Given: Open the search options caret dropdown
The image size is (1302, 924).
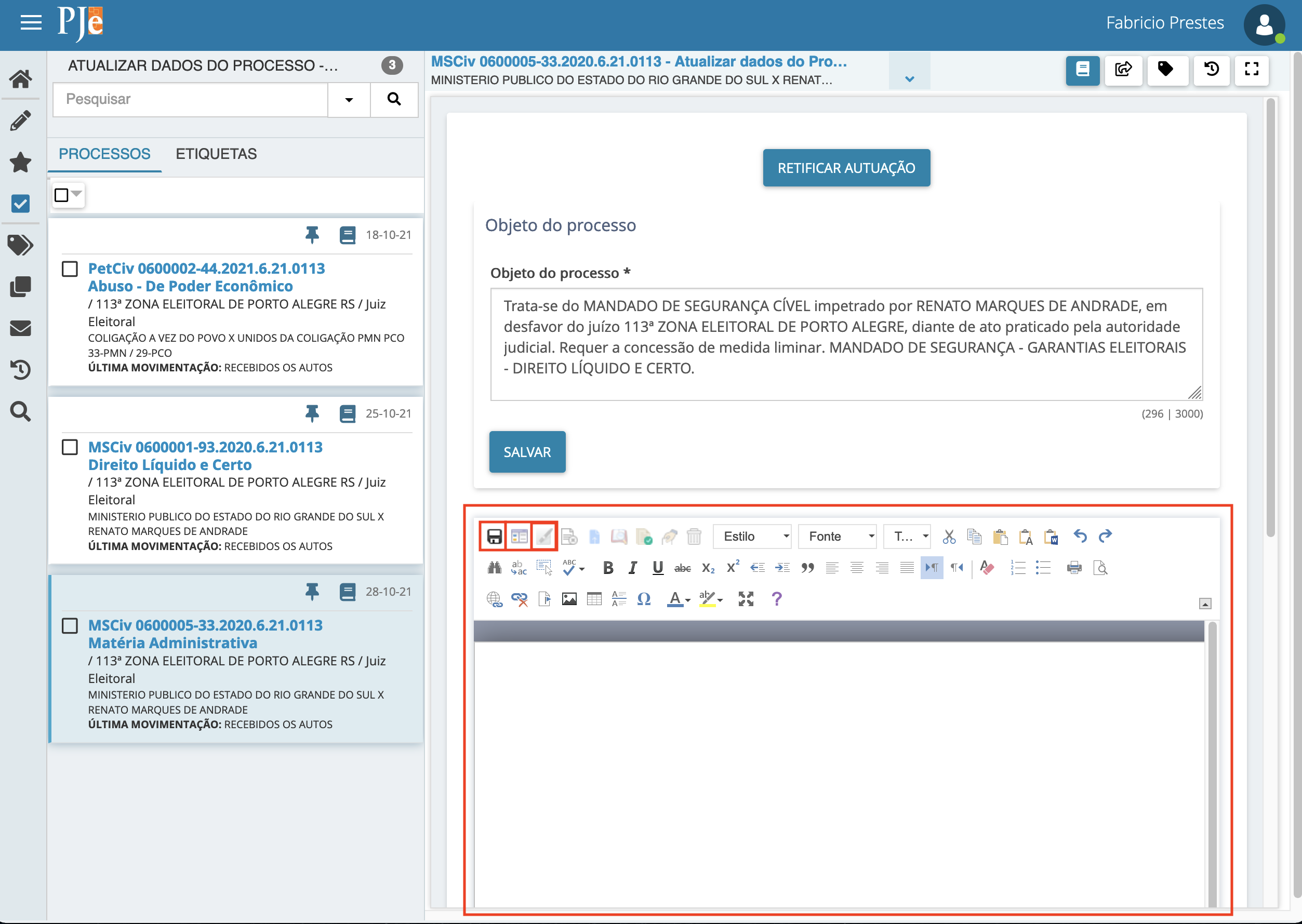Looking at the screenshot, I should click(x=349, y=100).
